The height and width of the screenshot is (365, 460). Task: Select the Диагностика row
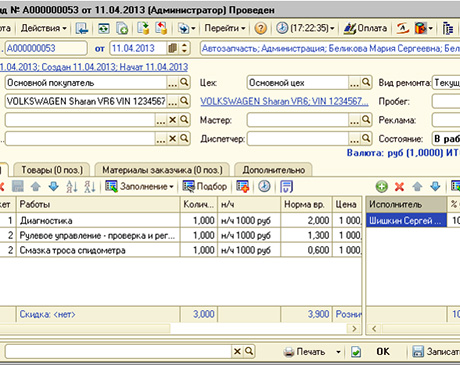click(x=181, y=221)
